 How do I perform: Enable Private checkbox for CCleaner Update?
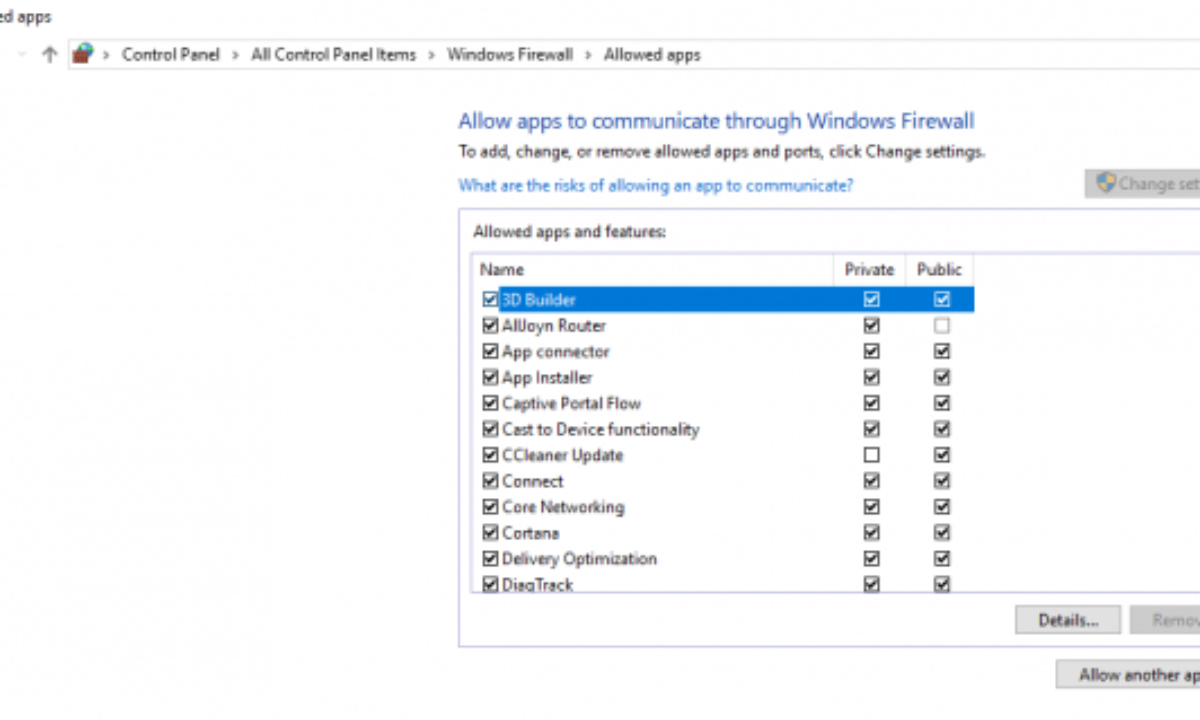point(871,455)
